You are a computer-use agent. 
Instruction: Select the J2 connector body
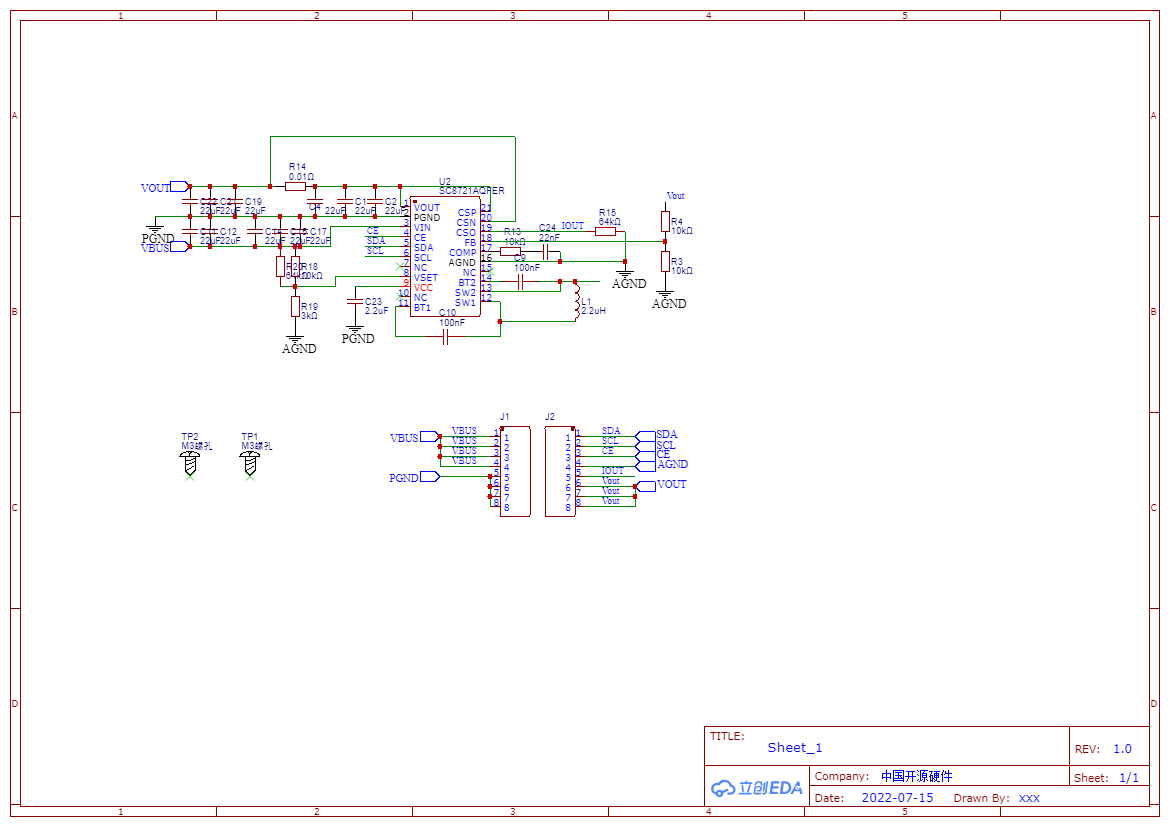pyautogui.click(x=560, y=471)
